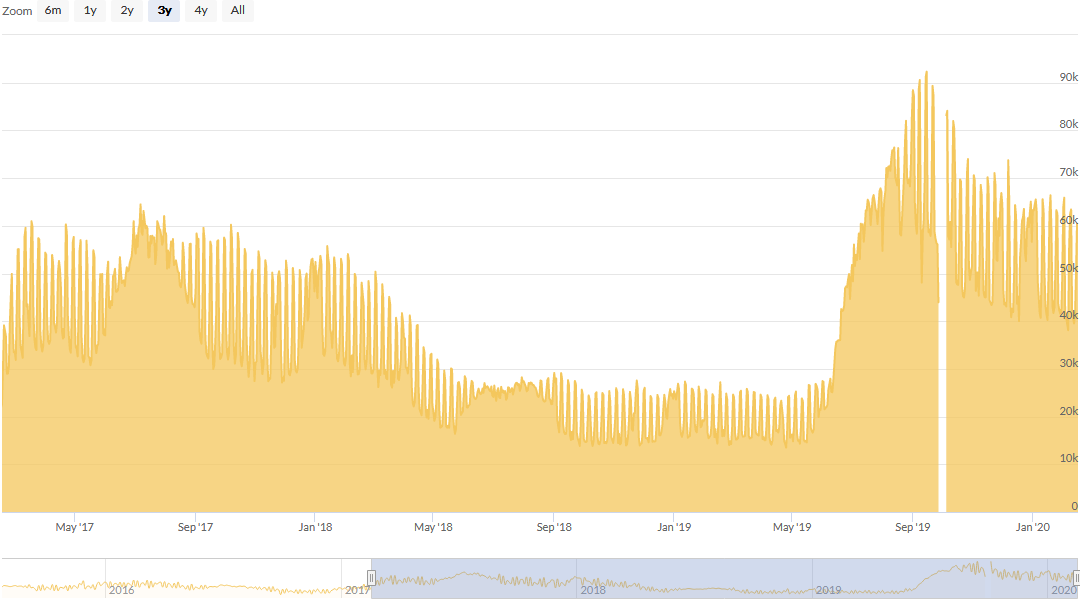Click x-axis label May '18
The height and width of the screenshot is (600, 1080).
tap(433, 527)
